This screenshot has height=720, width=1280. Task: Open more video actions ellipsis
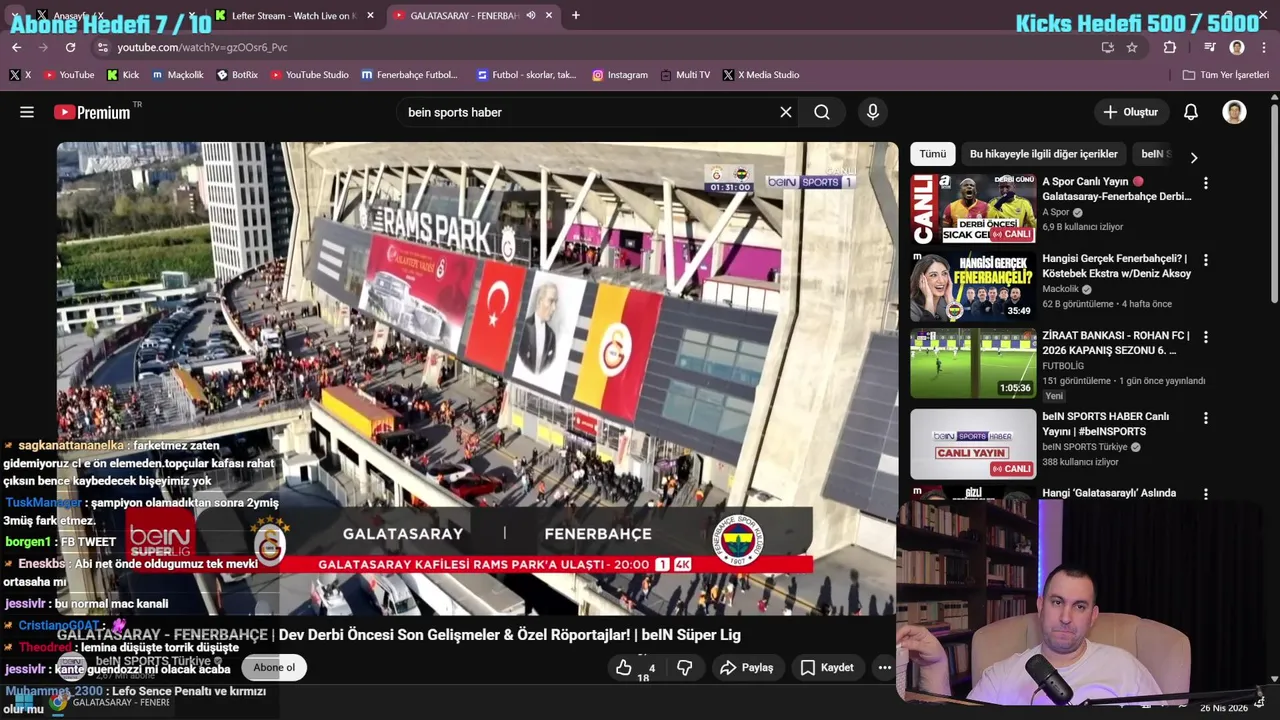[x=884, y=667]
